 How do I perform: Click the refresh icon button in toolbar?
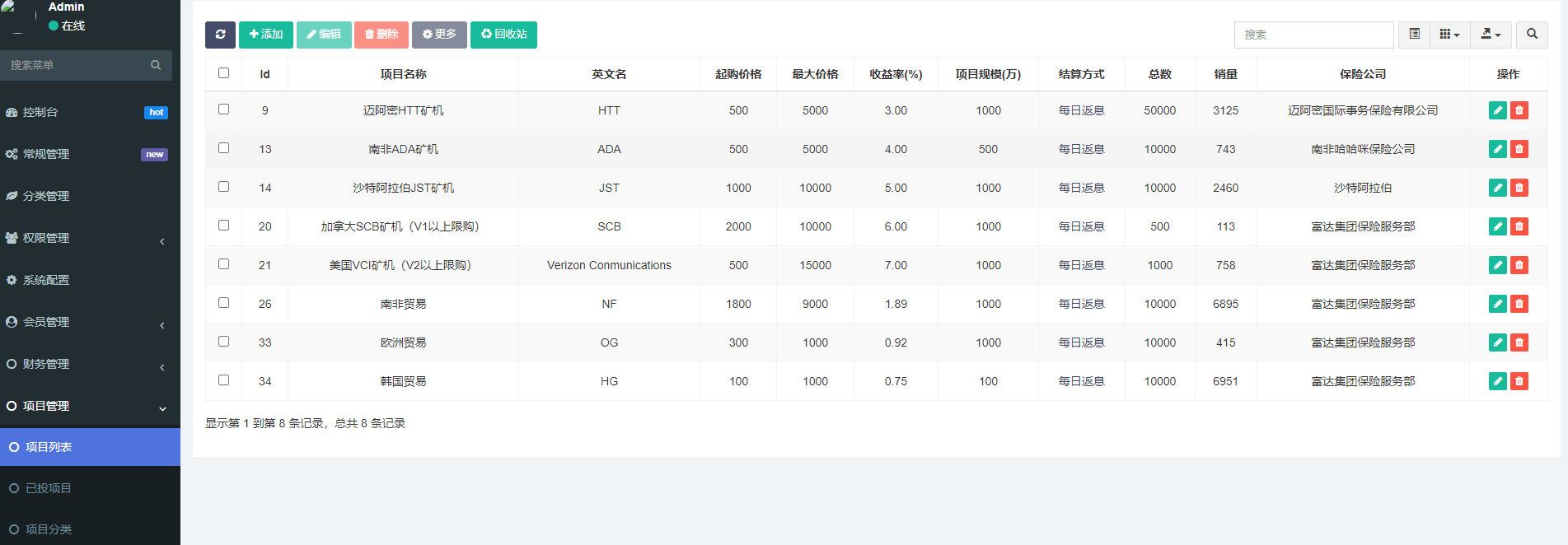220,35
